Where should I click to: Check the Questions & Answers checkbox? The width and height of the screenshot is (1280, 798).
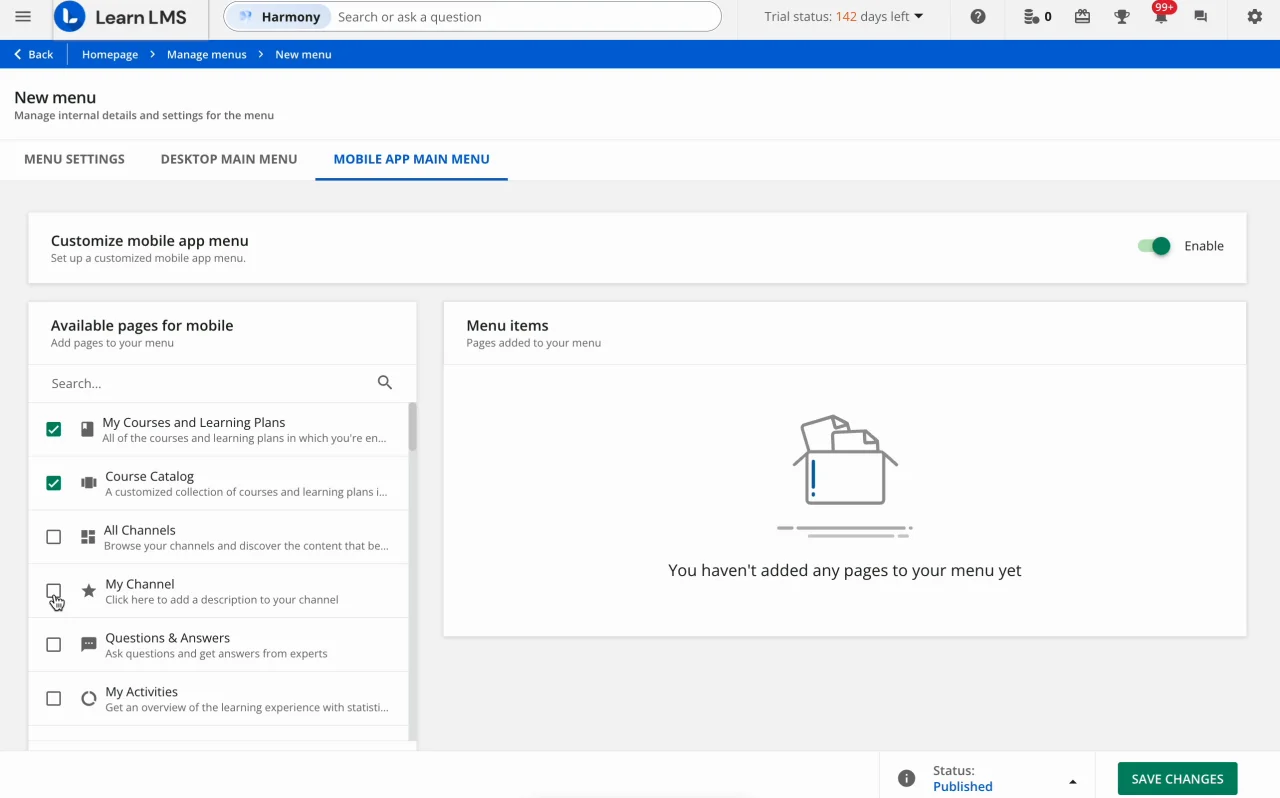54,645
